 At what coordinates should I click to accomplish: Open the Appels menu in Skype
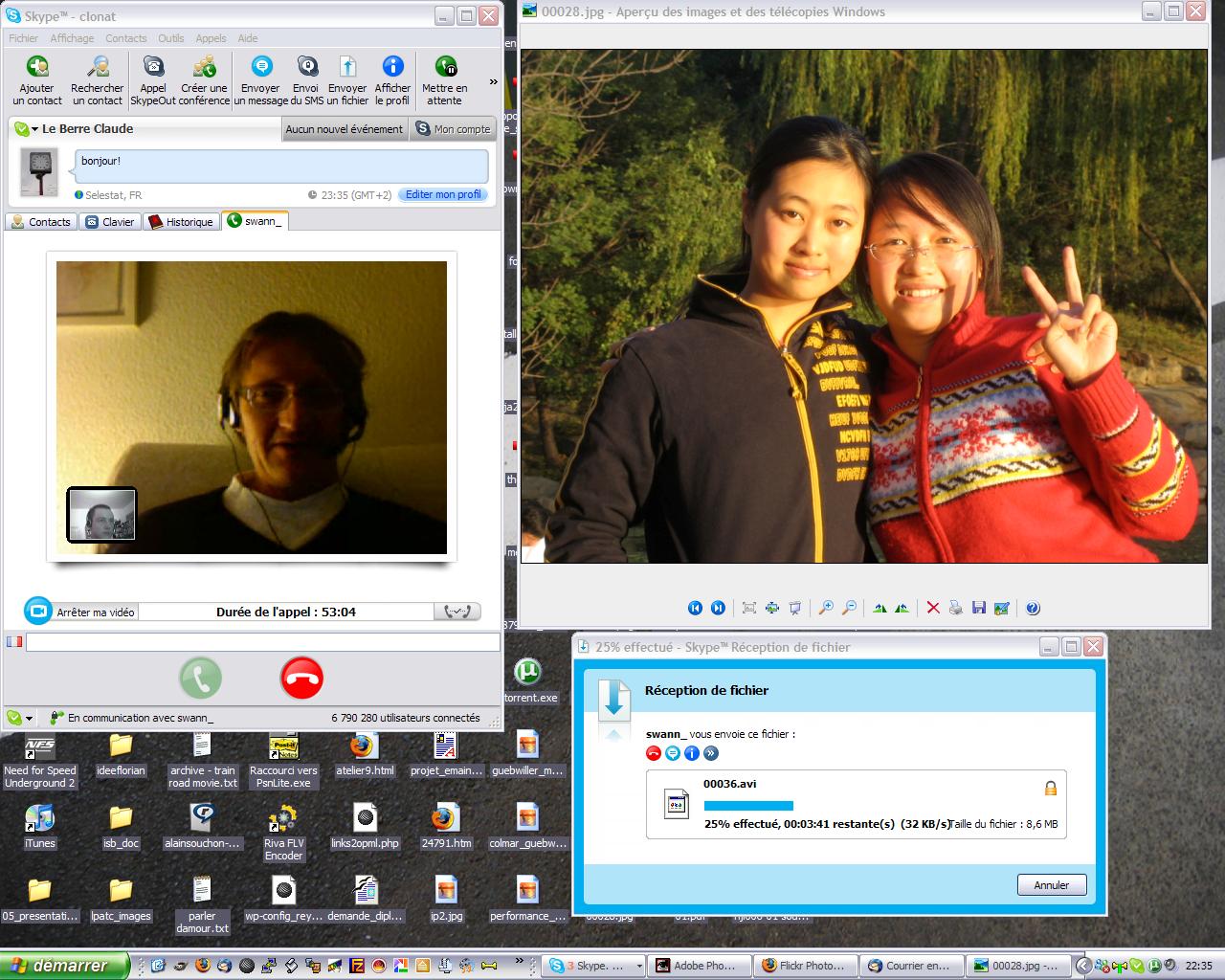click(x=211, y=38)
